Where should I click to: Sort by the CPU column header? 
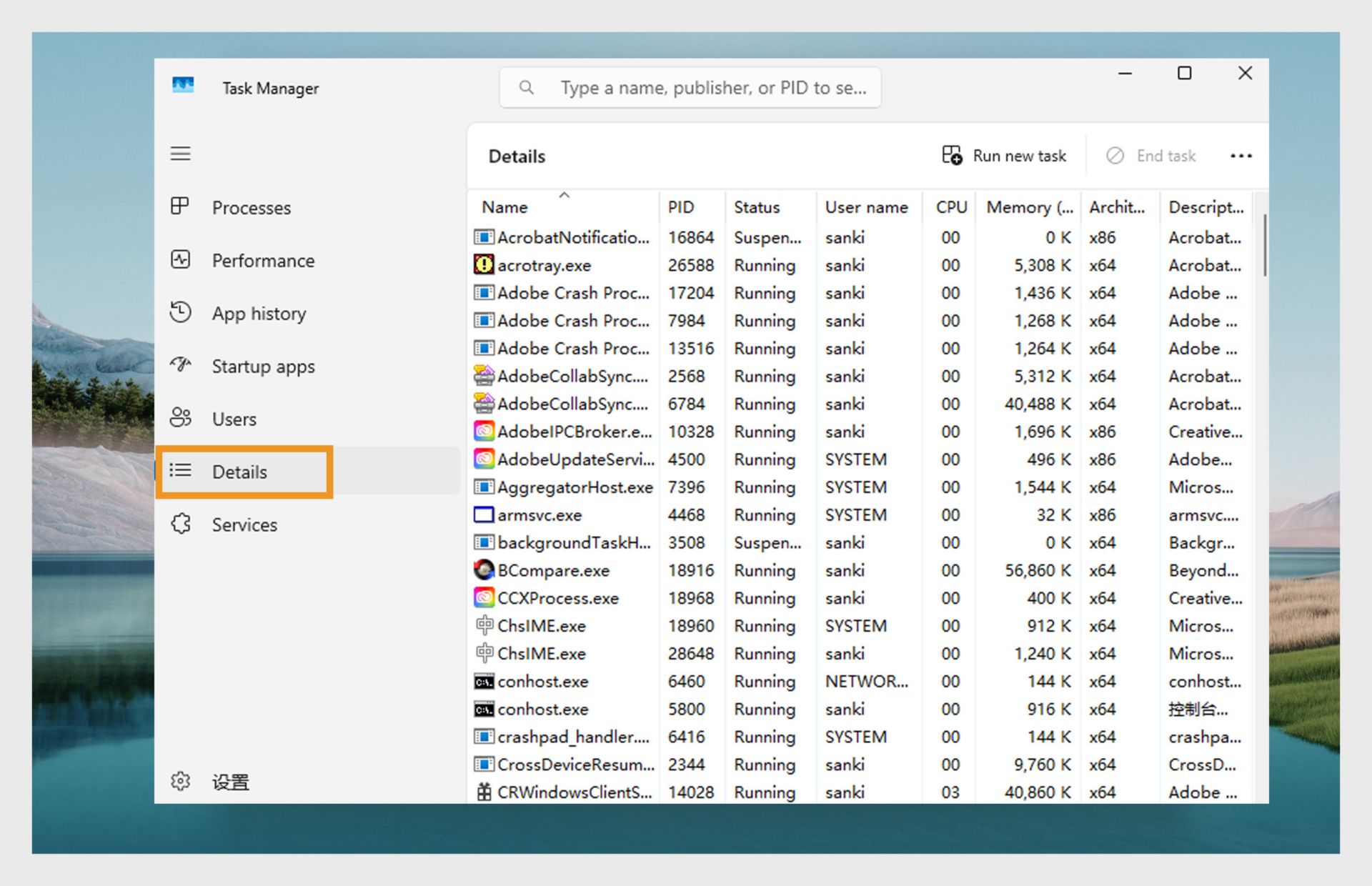coord(950,207)
